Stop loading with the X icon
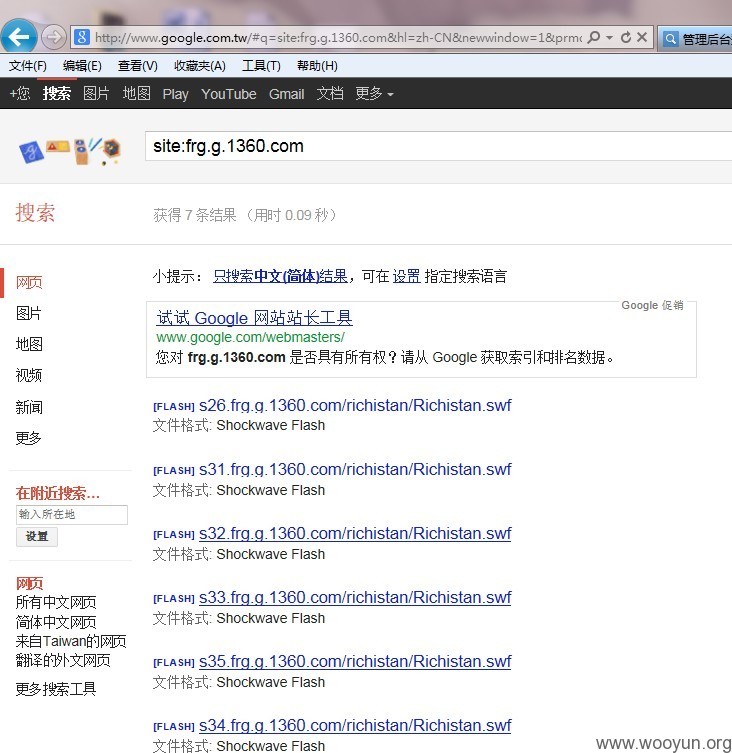The width and height of the screenshot is (732, 753). coord(642,37)
